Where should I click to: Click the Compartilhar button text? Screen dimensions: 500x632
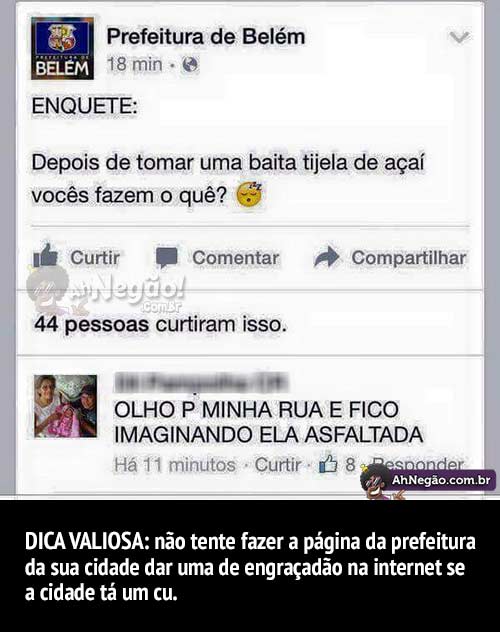coord(409,258)
